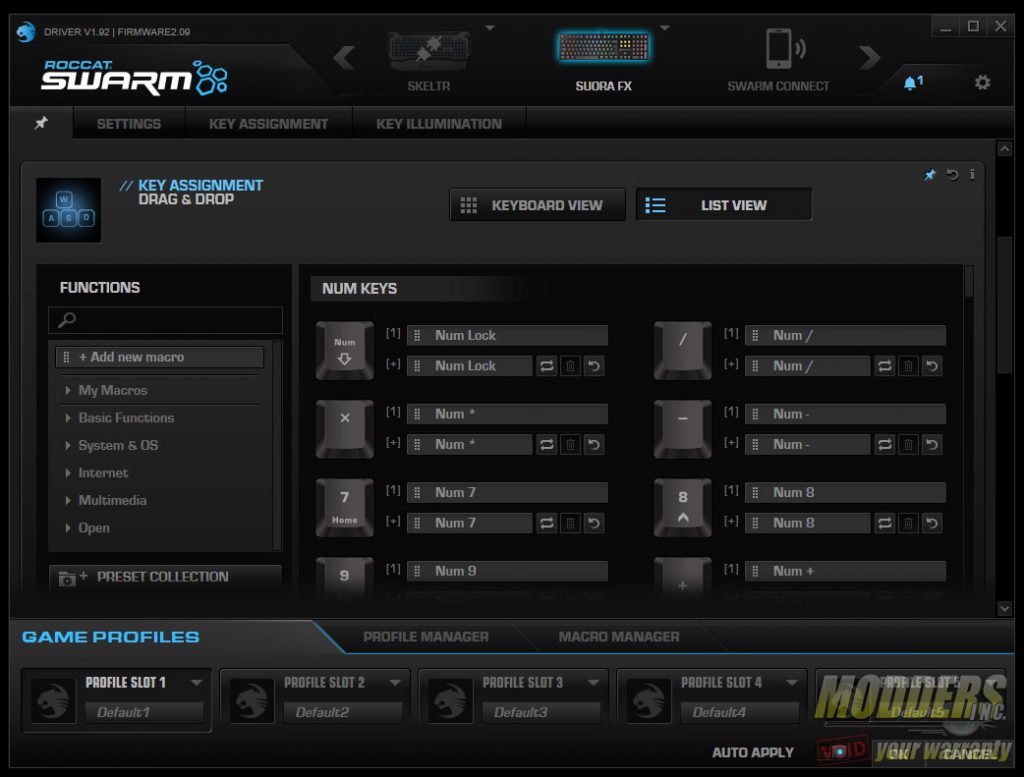Switch to Keyboard View
Screen dimensions: 1024x777
[x=537, y=205]
